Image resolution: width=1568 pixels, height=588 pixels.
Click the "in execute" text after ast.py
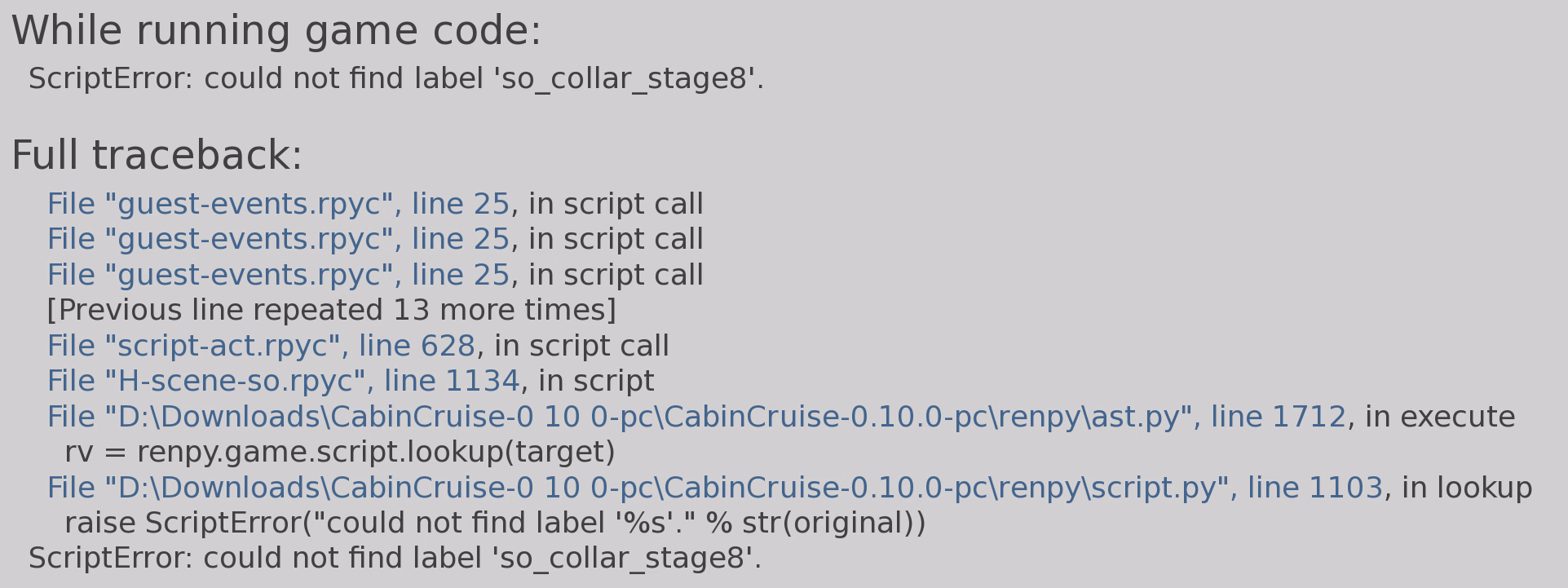[1440, 418]
